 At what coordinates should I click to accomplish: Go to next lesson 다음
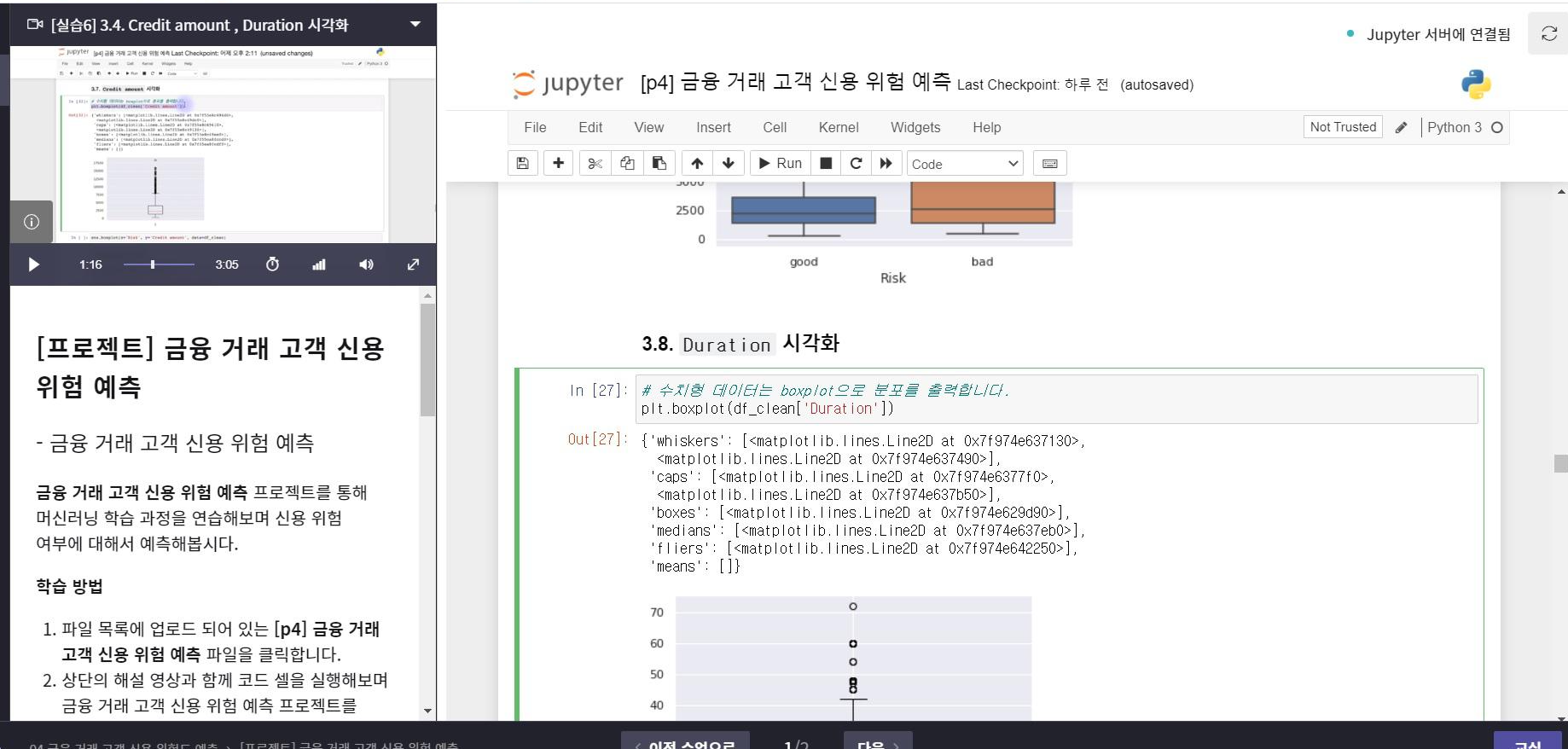click(878, 742)
